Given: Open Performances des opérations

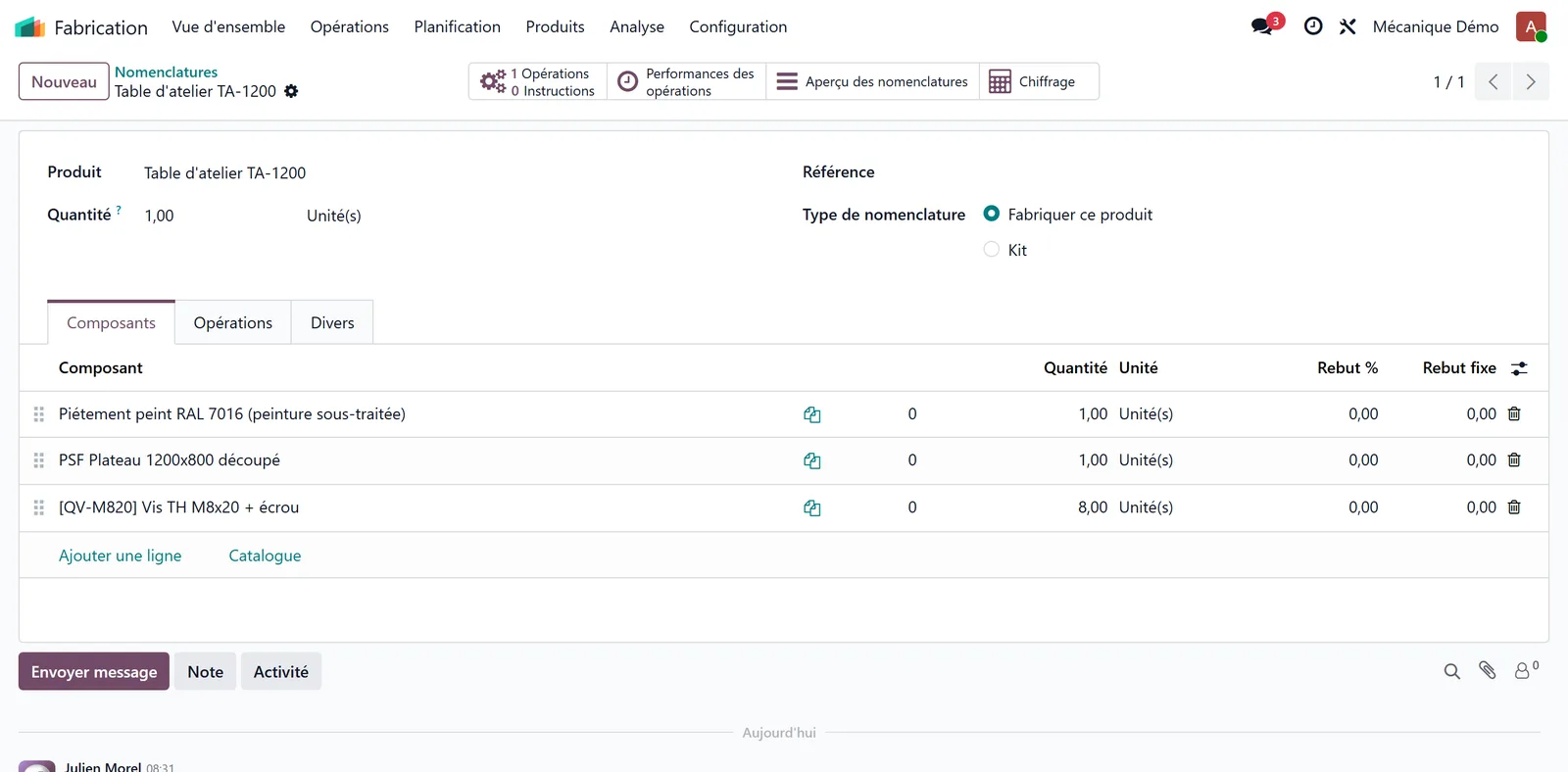Looking at the screenshot, I should tap(686, 82).
